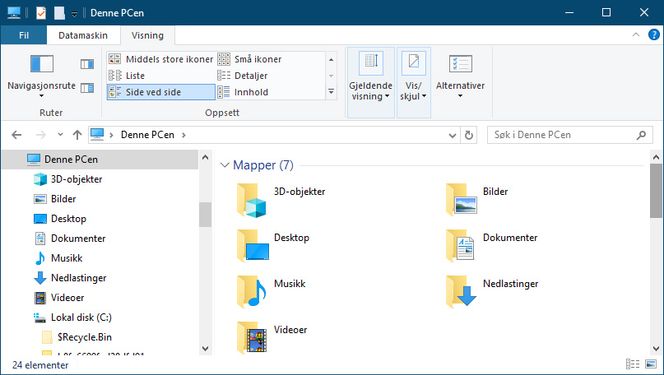Viewport: 664px width, 375px height.
Task: Open Customize Quick Access Toolbar arrow
Action: (74, 14)
